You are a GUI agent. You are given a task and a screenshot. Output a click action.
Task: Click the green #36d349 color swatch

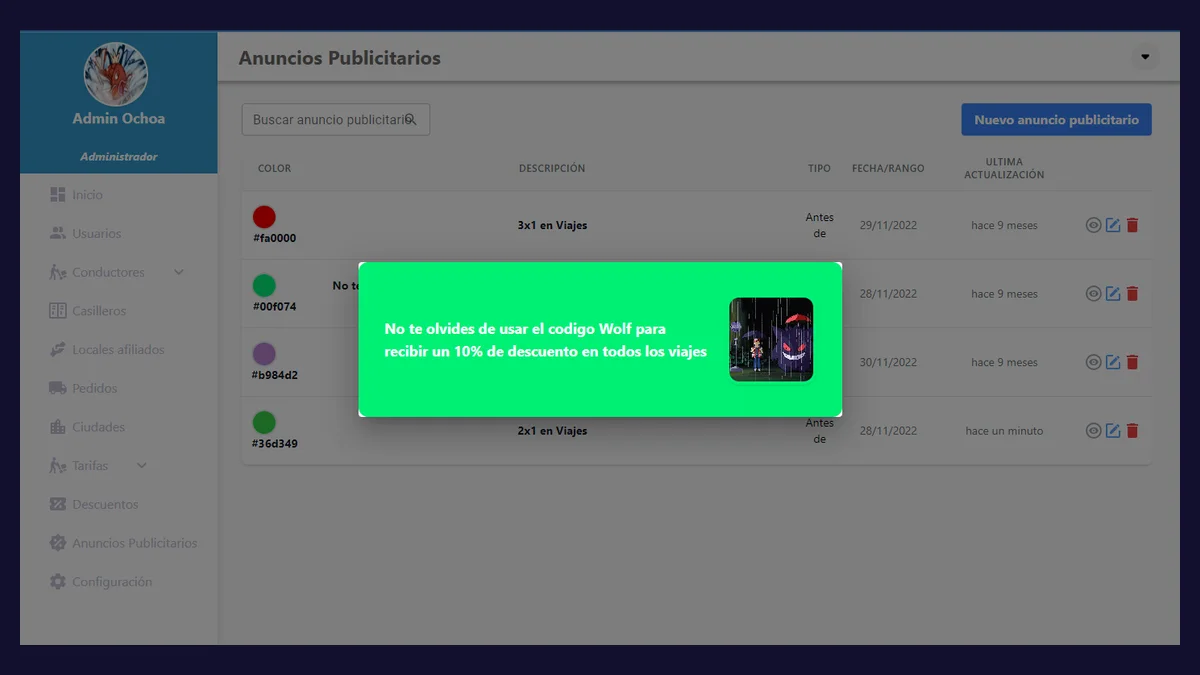tap(264, 422)
